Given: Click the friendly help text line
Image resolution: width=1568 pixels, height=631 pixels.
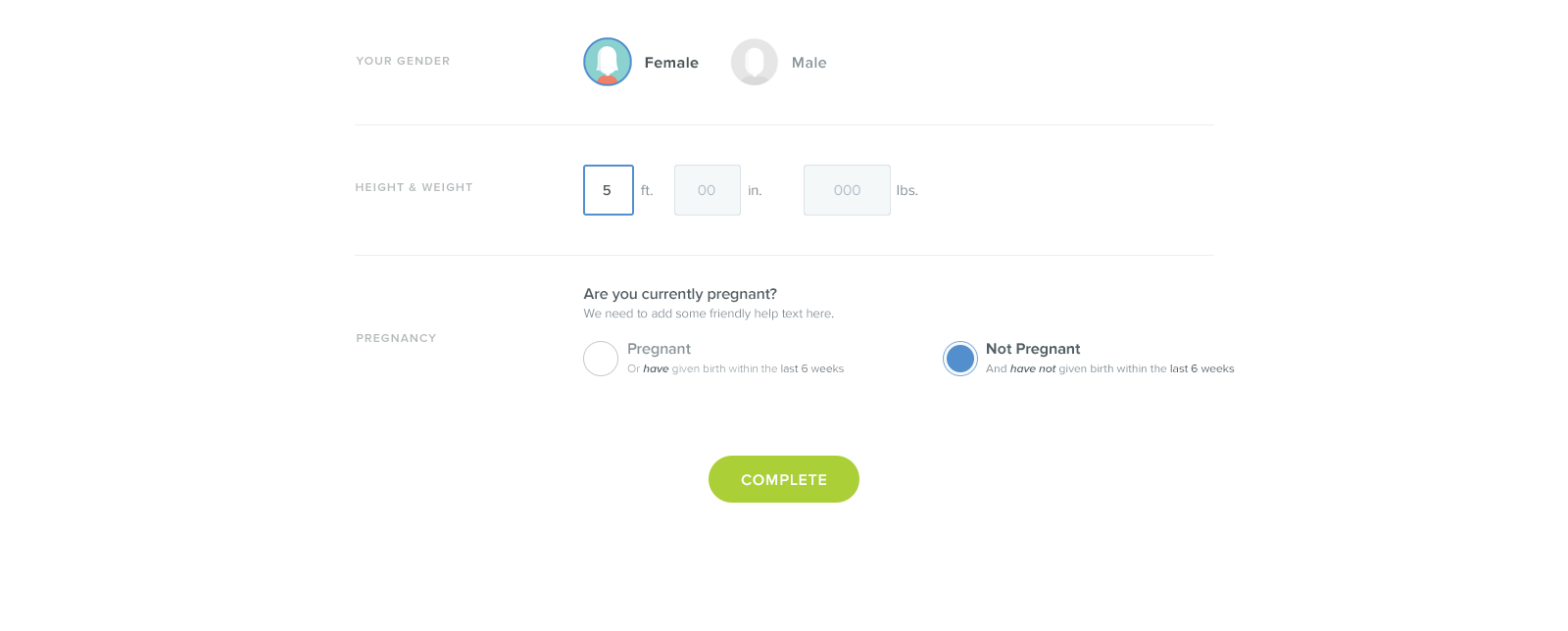Looking at the screenshot, I should click(x=709, y=314).
